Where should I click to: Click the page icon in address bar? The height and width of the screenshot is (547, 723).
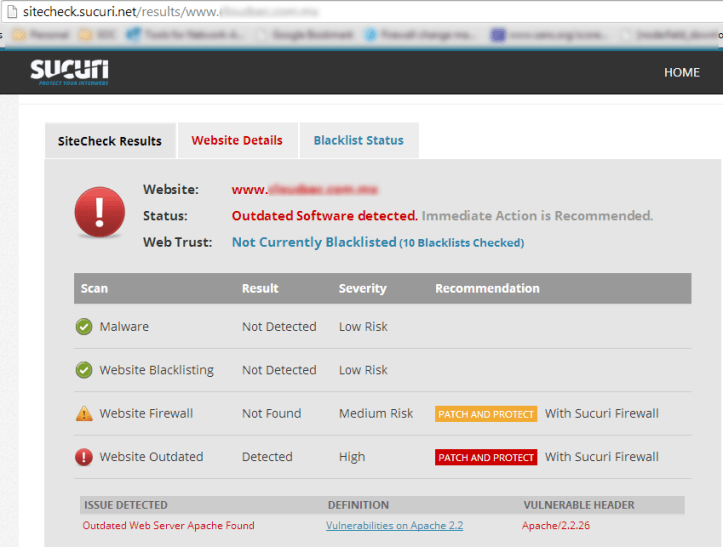click(11, 10)
